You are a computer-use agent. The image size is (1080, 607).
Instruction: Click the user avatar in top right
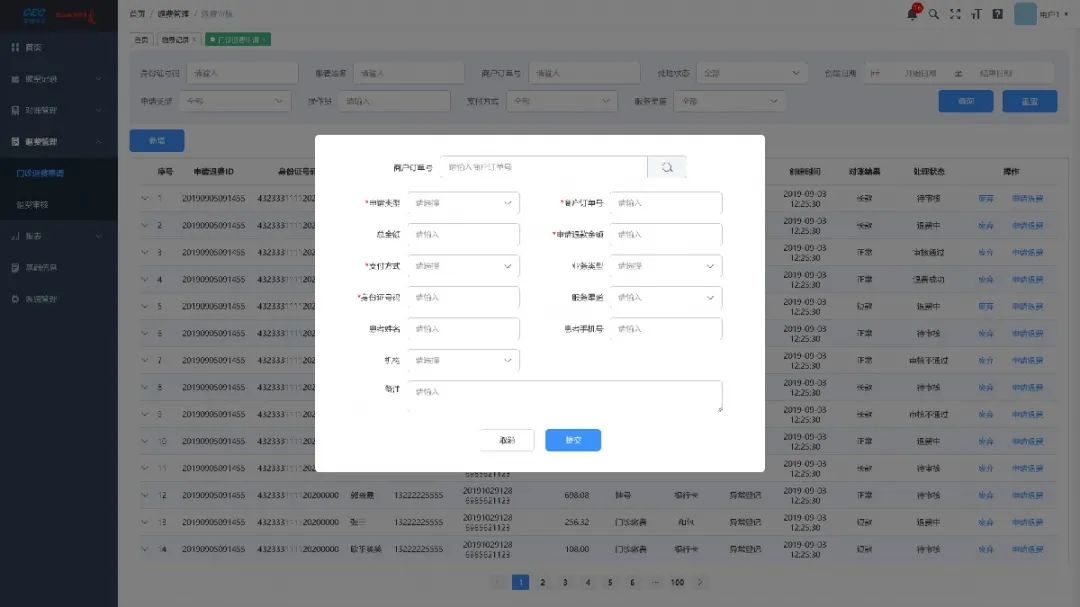(1025, 14)
